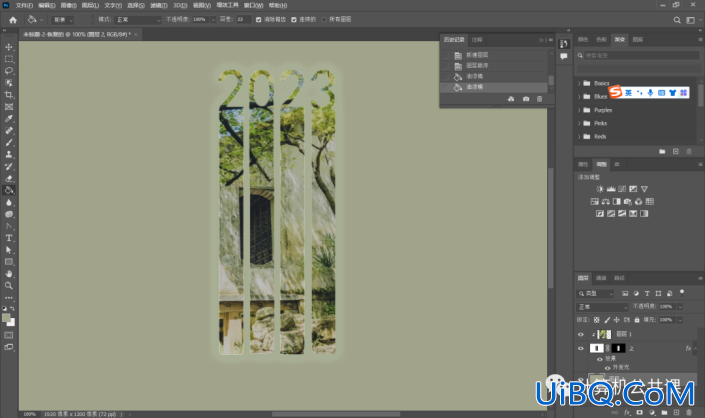Click the foreground color swatch

6,318
